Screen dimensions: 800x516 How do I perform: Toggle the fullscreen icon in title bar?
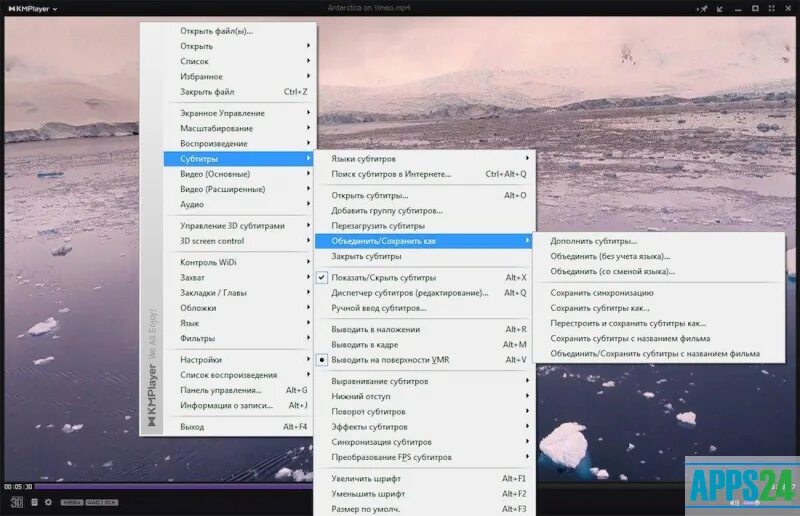point(771,9)
